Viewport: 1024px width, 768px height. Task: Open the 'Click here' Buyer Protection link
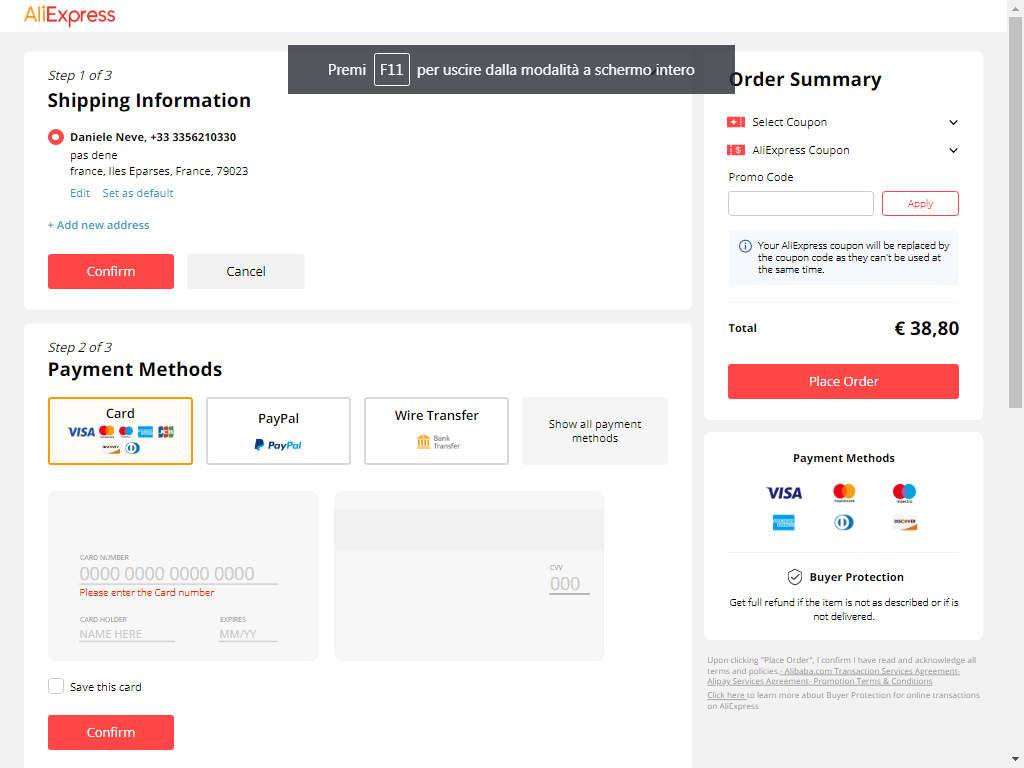coord(726,696)
